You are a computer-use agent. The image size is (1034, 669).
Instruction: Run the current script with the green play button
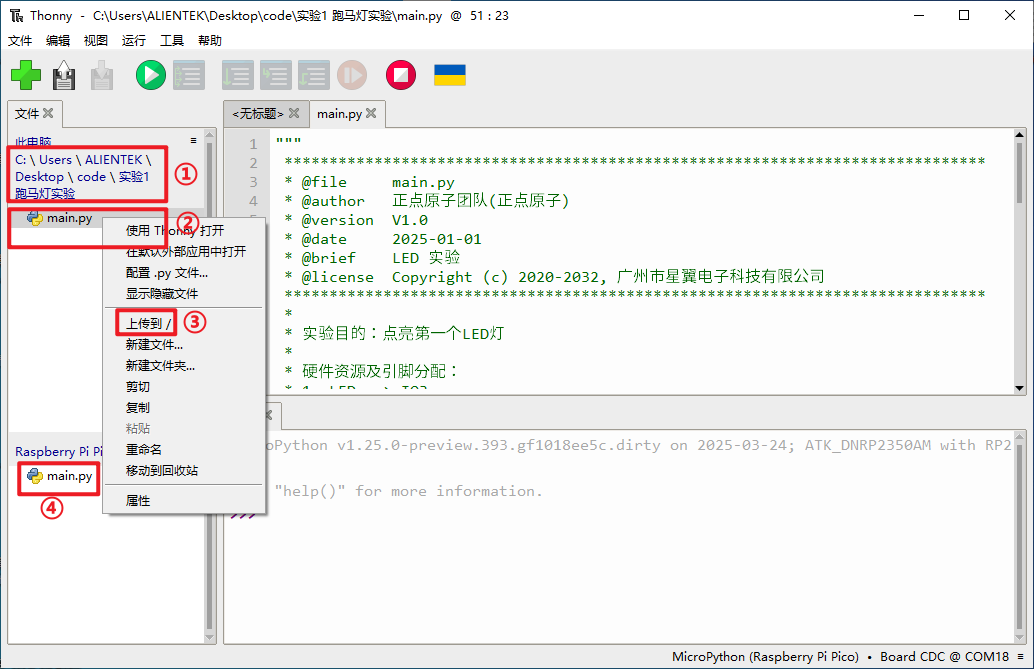[150, 75]
